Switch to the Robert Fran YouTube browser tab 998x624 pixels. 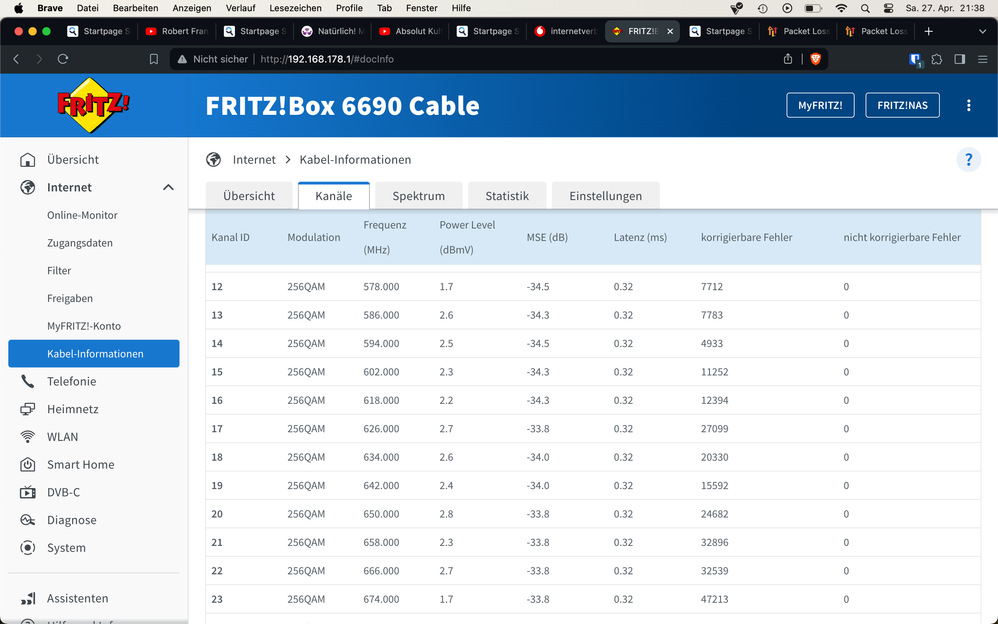tap(176, 31)
